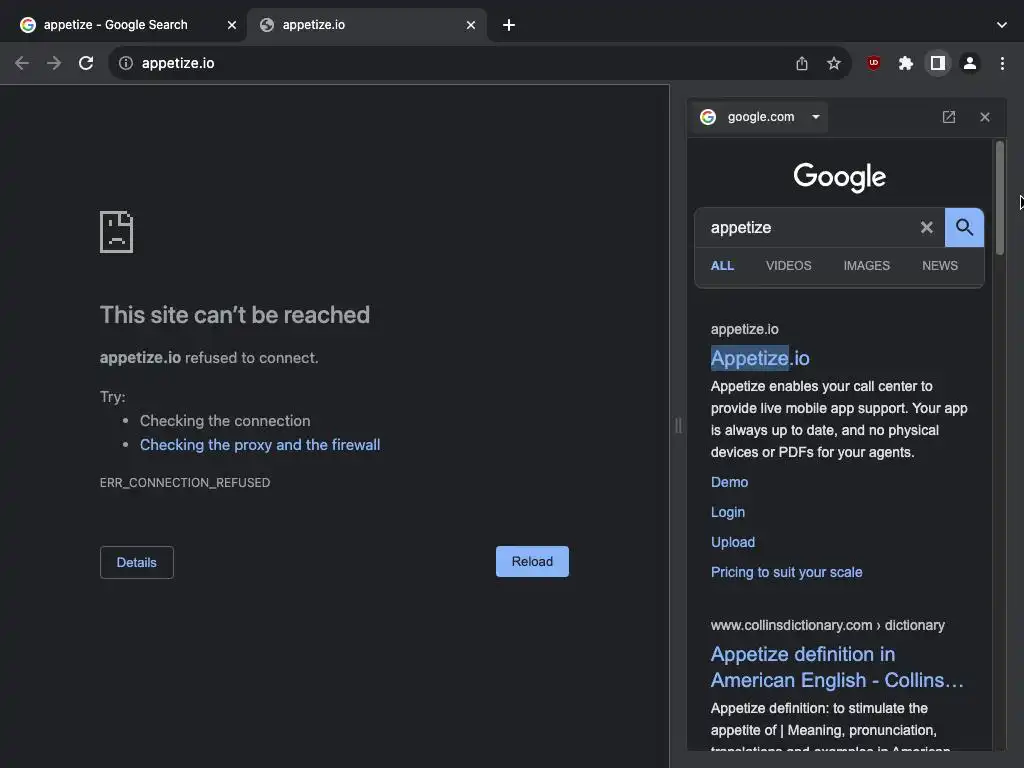Switch to appetize - Google Search tab
Viewport: 1024px width, 768px height.
116,25
